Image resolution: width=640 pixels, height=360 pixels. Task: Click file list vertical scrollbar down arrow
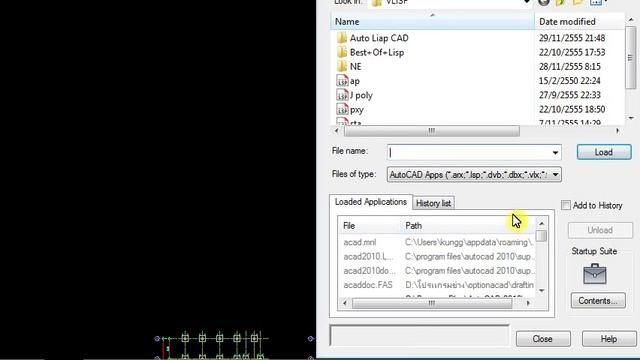pyautogui.click(x=631, y=118)
